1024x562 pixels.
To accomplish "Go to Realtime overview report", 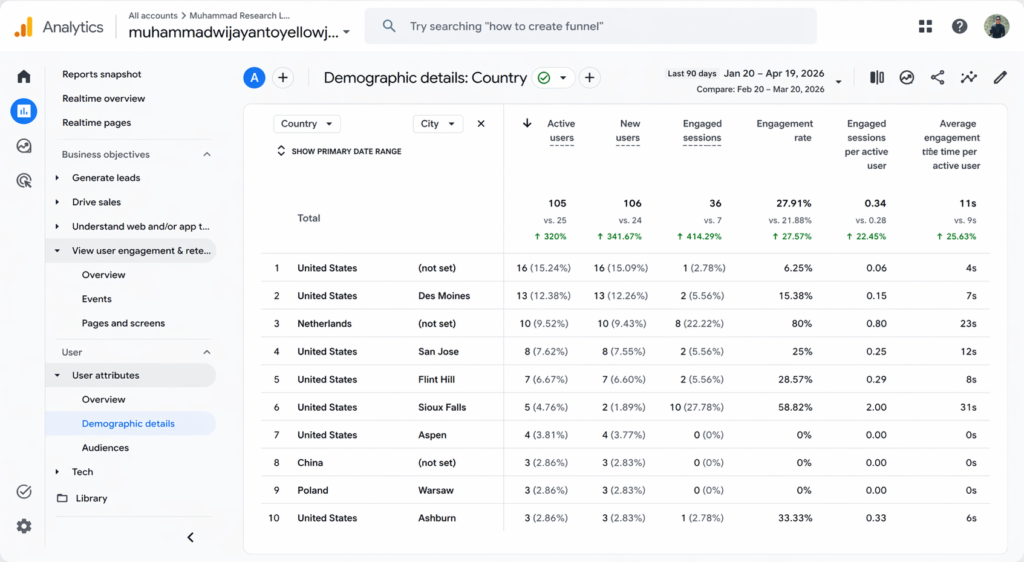I will coord(103,98).
